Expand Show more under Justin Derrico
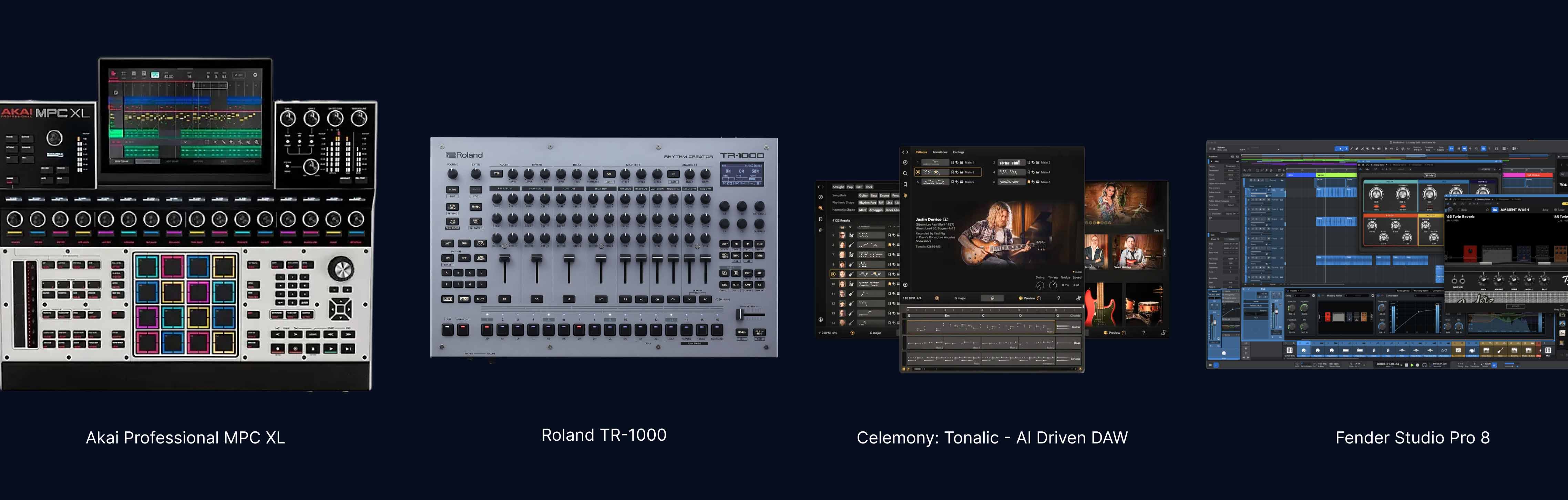The height and width of the screenshot is (500, 1568). coord(923,241)
